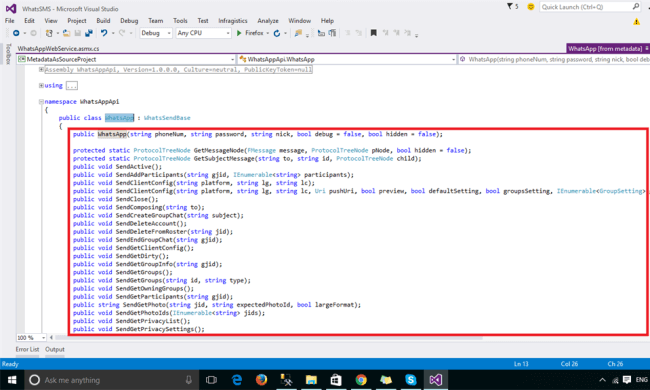Click the New Project toolbar icon
Viewport: 650px width, 390px height.
point(49,33)
